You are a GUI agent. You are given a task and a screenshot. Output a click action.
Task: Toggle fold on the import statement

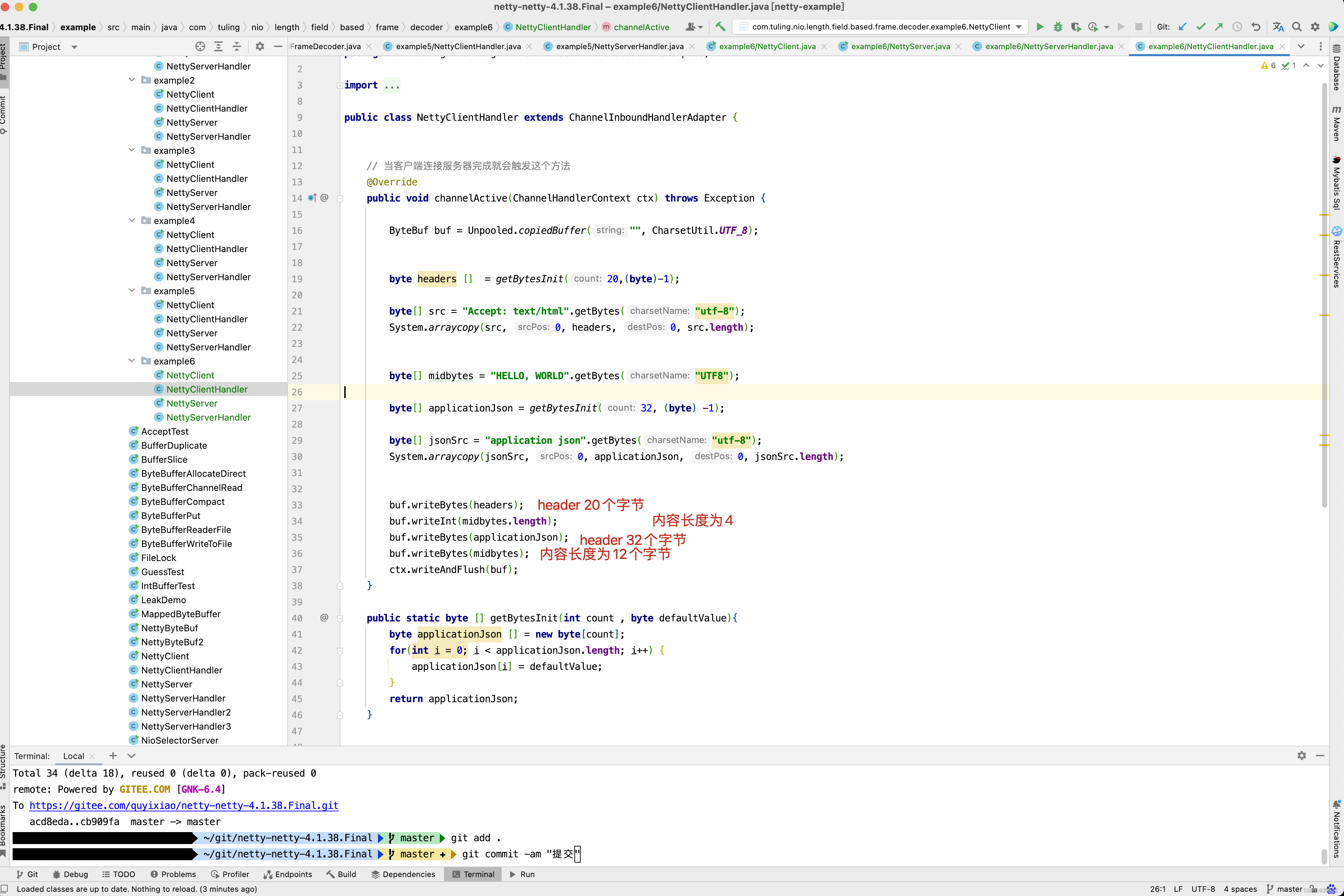340,86
